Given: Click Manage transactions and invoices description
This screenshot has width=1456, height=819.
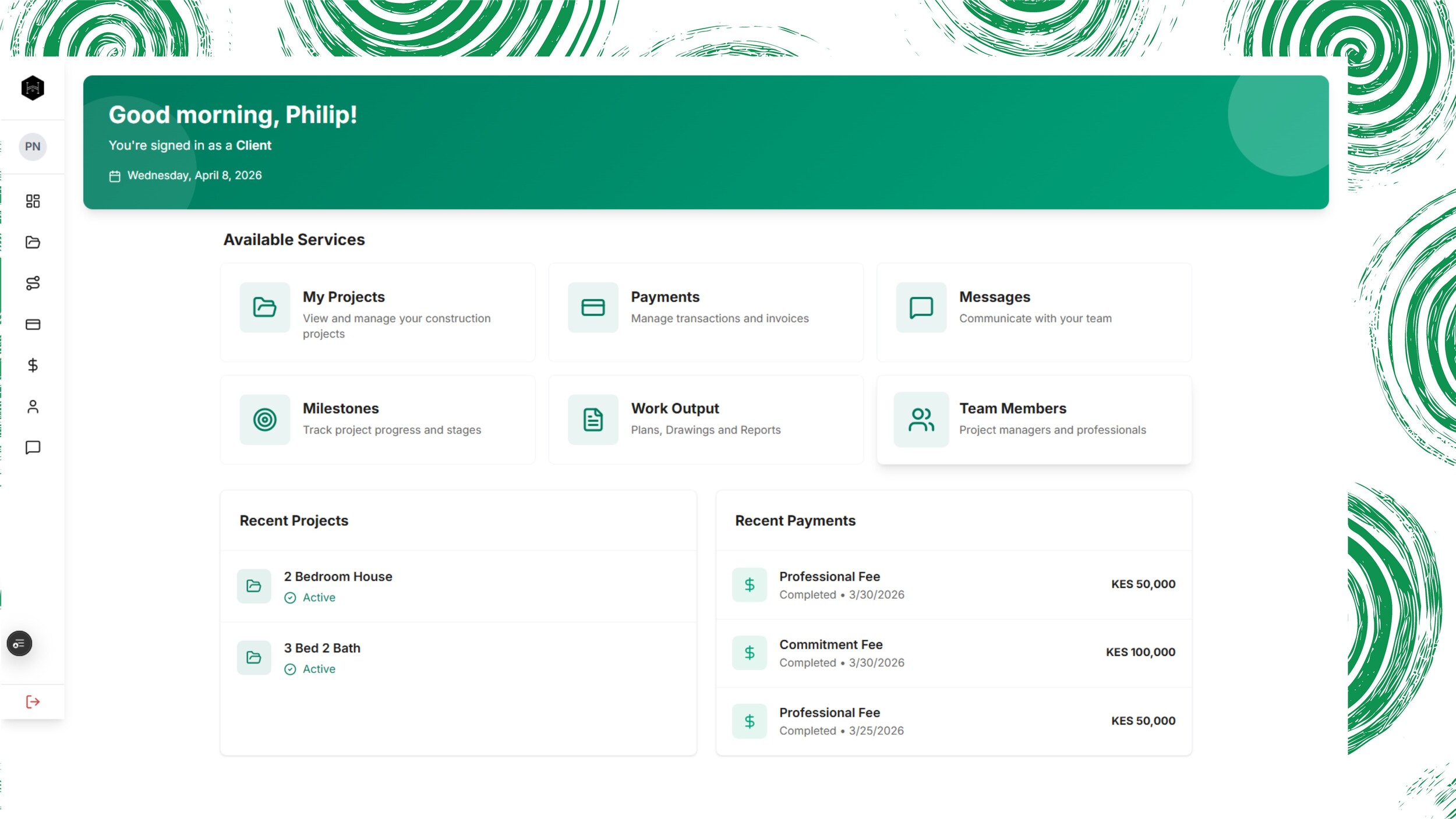Looking at the screenshot, I should point(720,318).
